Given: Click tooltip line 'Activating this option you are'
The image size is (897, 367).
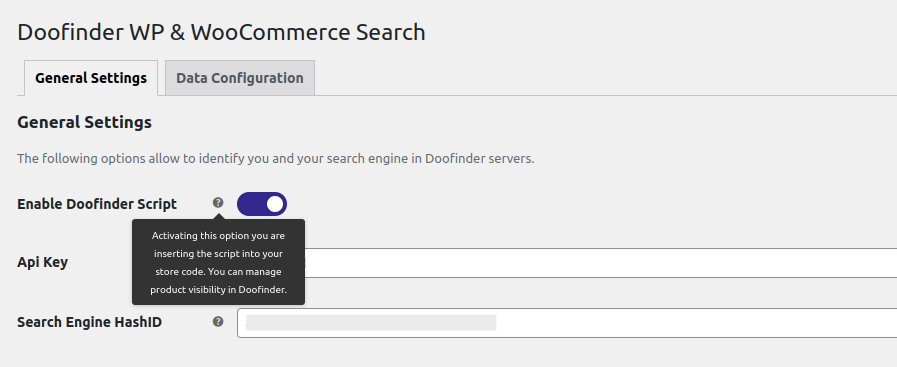Looking at the screenshot, I should click(219, 236).
